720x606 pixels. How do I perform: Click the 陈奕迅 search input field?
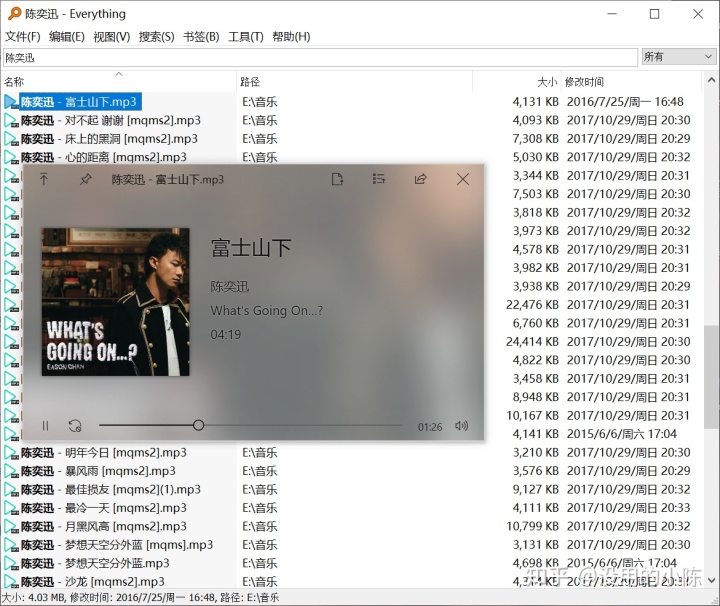pos(321,57)
